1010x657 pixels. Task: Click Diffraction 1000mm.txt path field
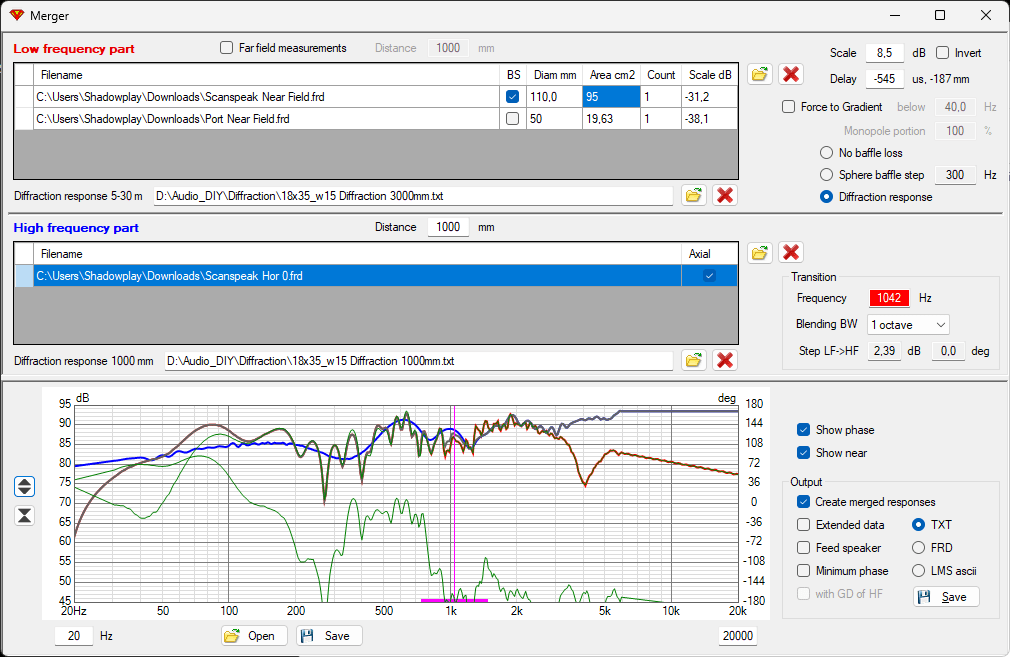click(x=419, y=361)
